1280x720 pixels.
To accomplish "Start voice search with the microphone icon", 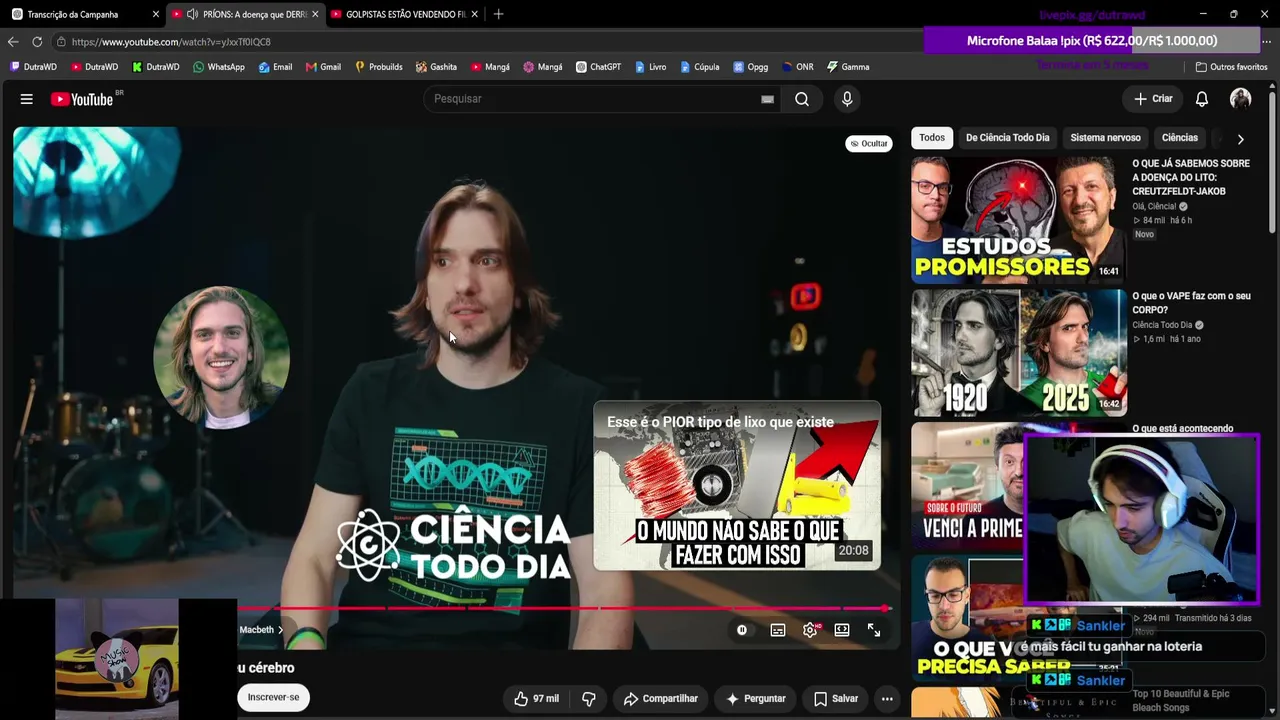I will click(x=847, y=99).
